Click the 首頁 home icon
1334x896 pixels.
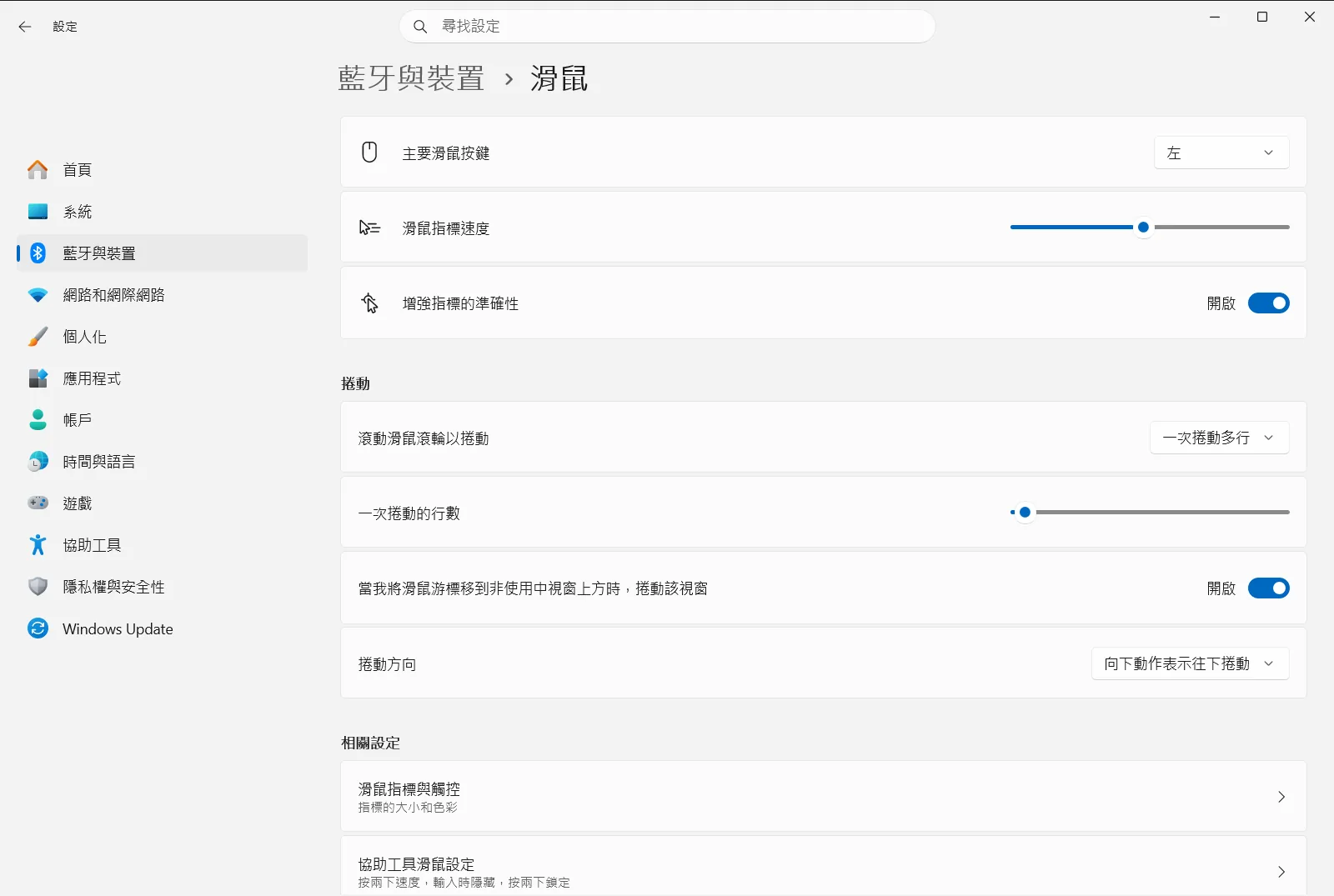[x=38, y=170]
